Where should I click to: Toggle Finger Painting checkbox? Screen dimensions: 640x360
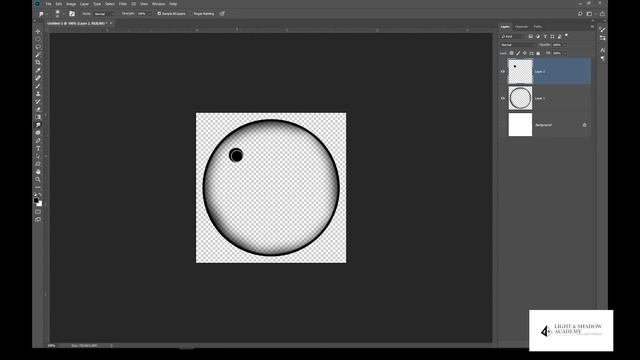191,13
